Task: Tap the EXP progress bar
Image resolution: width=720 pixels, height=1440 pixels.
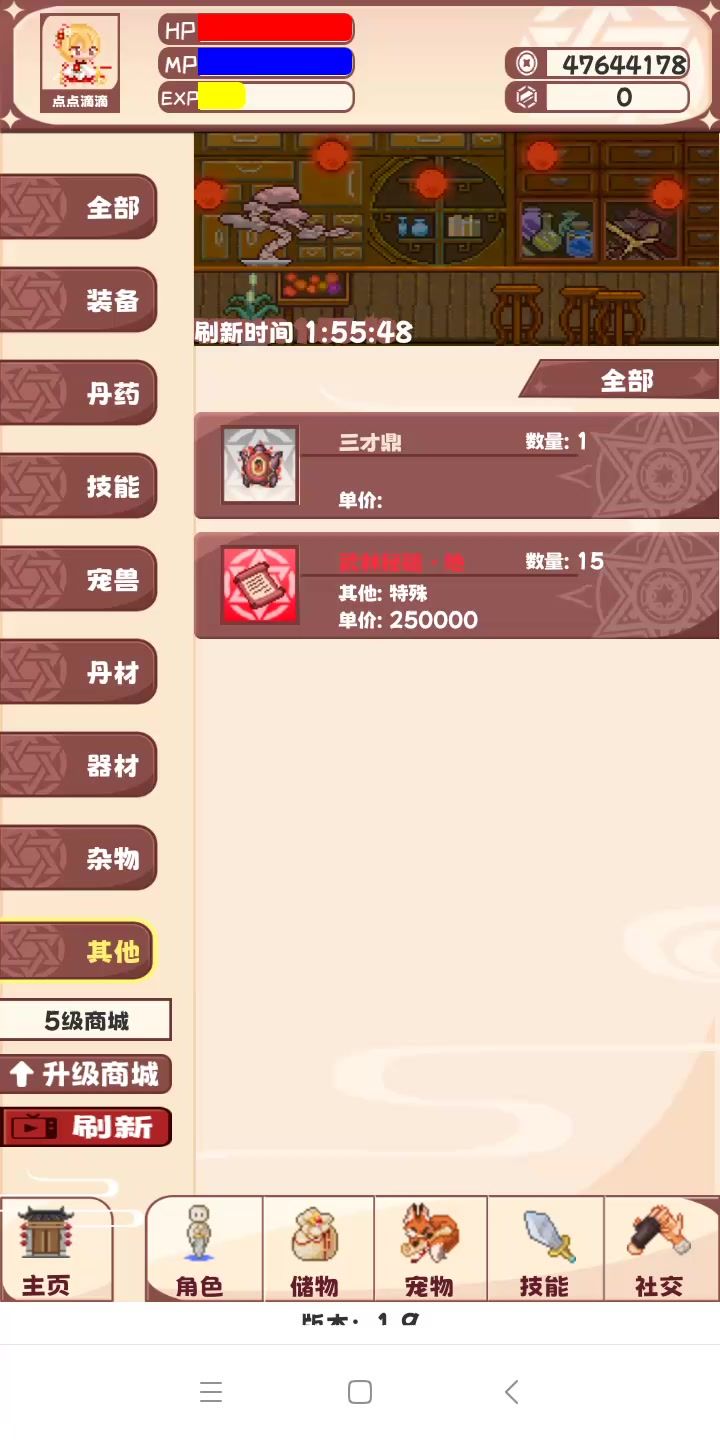Action: [x=256, y=97]
